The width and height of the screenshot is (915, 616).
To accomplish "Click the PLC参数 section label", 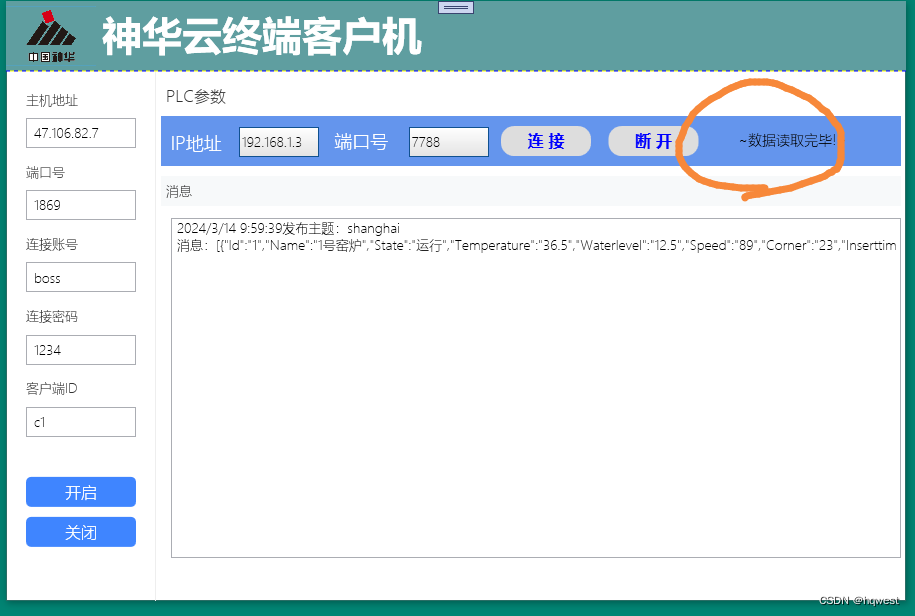I will coord(196,96).
